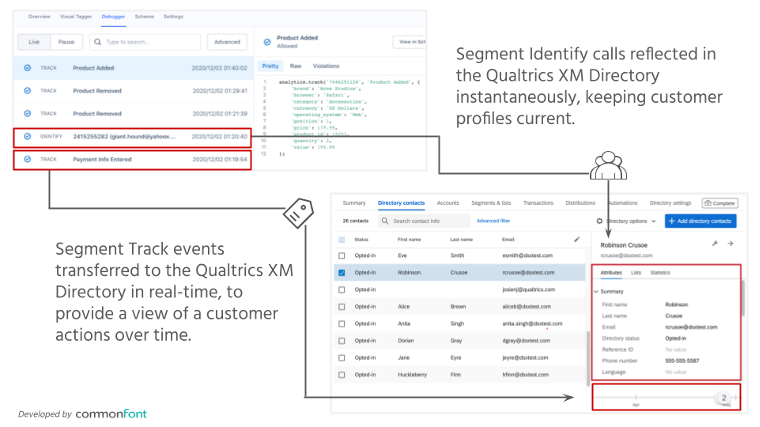
Task: Open the Distributions tab
Action: coord(580,203)
